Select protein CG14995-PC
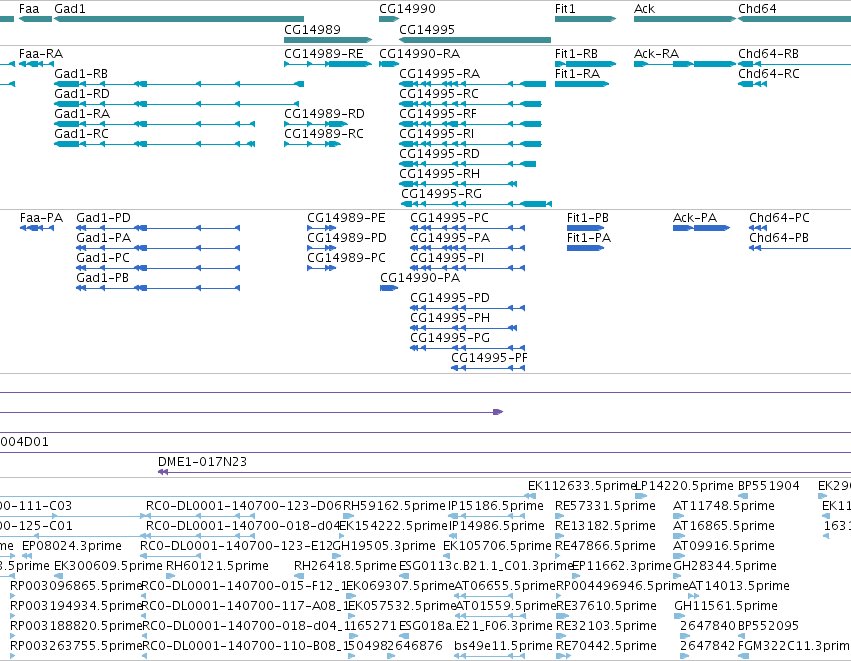Viewport: 851px width, 661px height. (467, 228)
